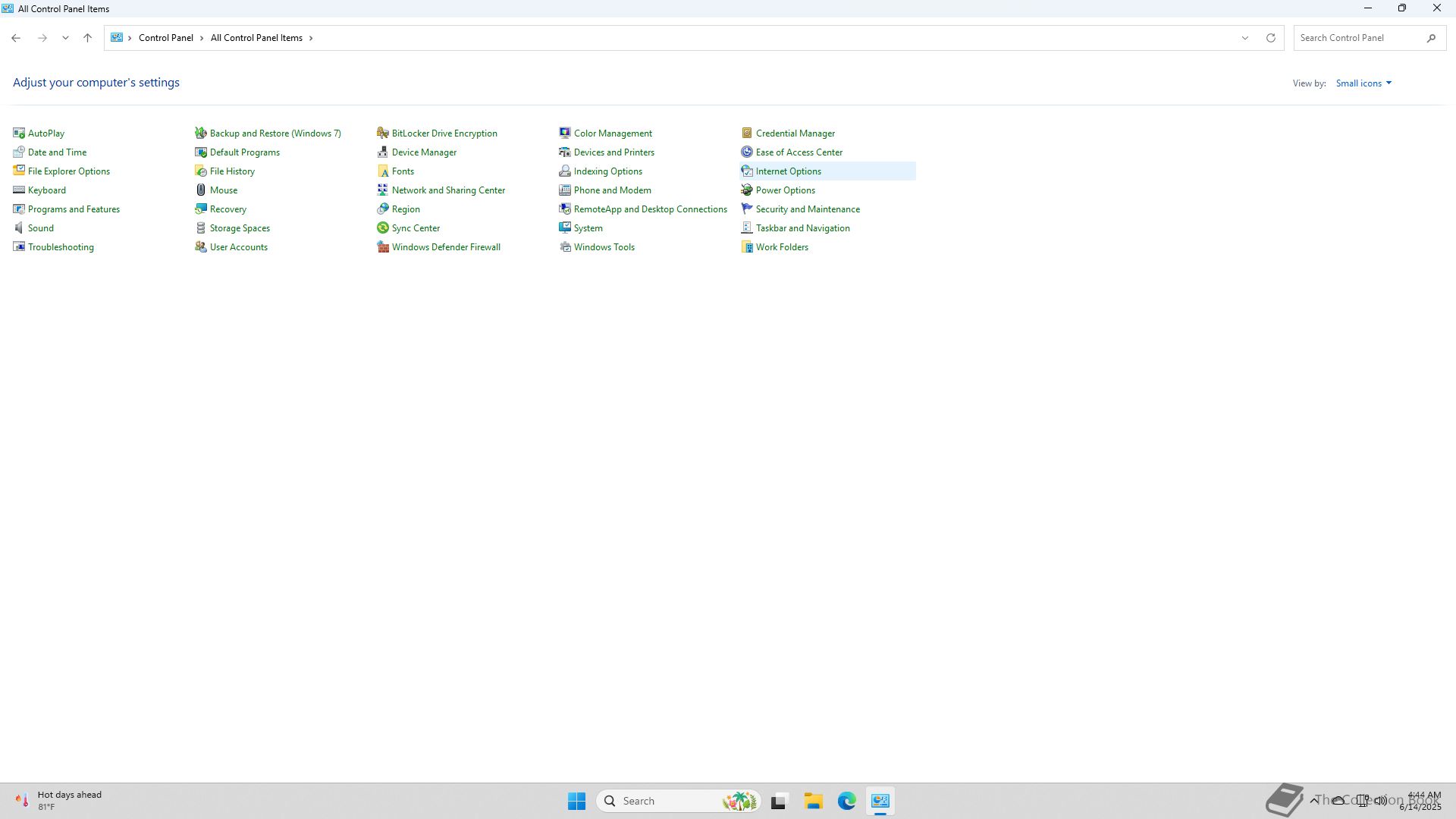The image size is (1456, 819).
Task: Click the Device Manager icon
Action: coord(383,152)
